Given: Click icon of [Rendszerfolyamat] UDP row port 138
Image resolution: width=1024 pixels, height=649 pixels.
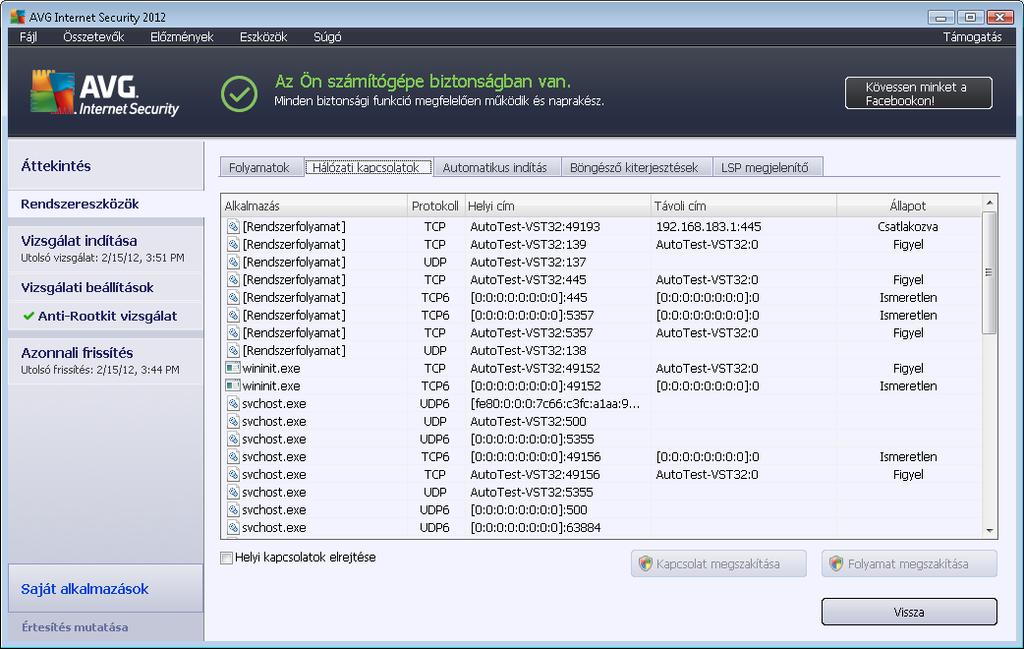Looking at the screenshot, I should point(233,350).
